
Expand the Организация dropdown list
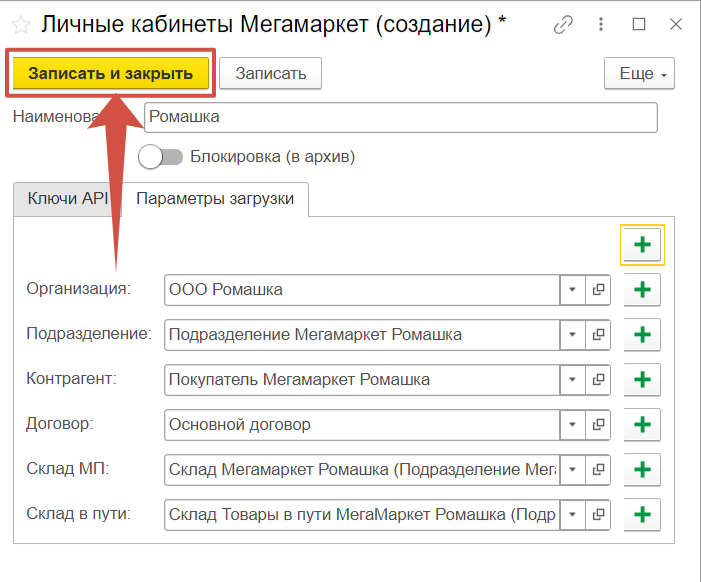coord(572,290)
